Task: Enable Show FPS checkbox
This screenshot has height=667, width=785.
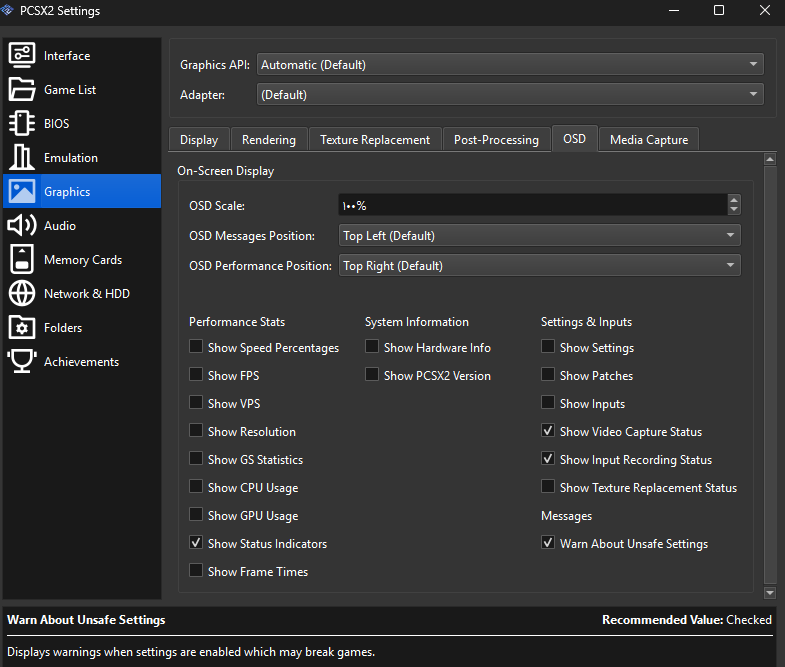Action: click(x=196, y=375)
